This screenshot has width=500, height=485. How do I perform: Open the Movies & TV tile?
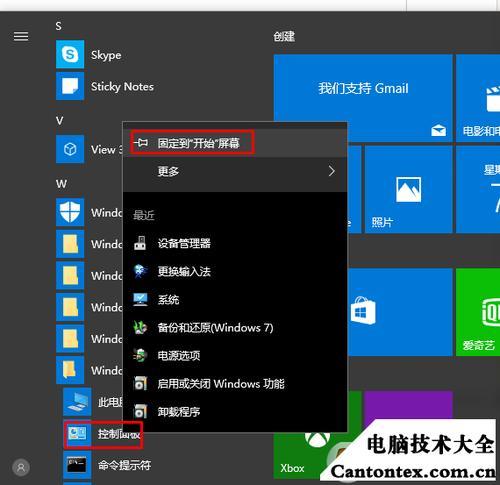[x=478, y=98]
